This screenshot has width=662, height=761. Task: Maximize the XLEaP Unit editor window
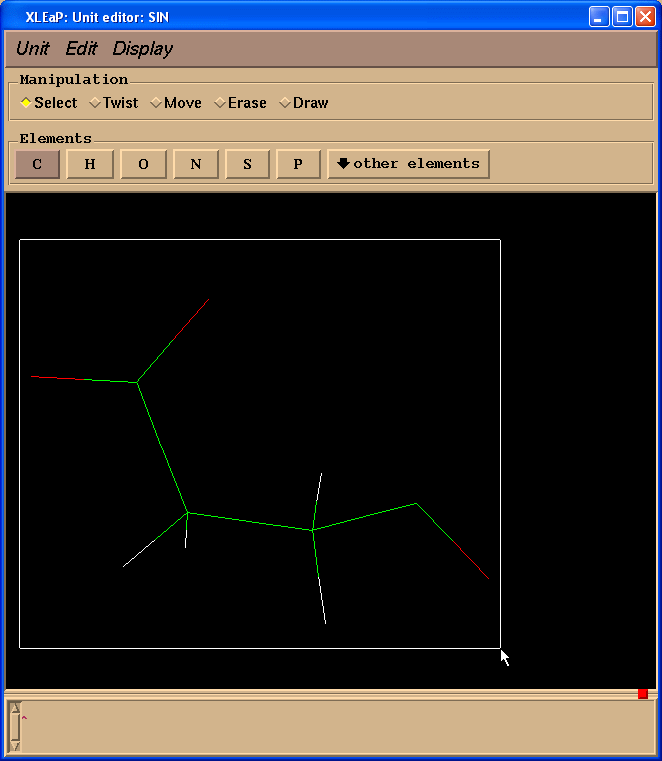pyautogui.click(x=622, y=17)
